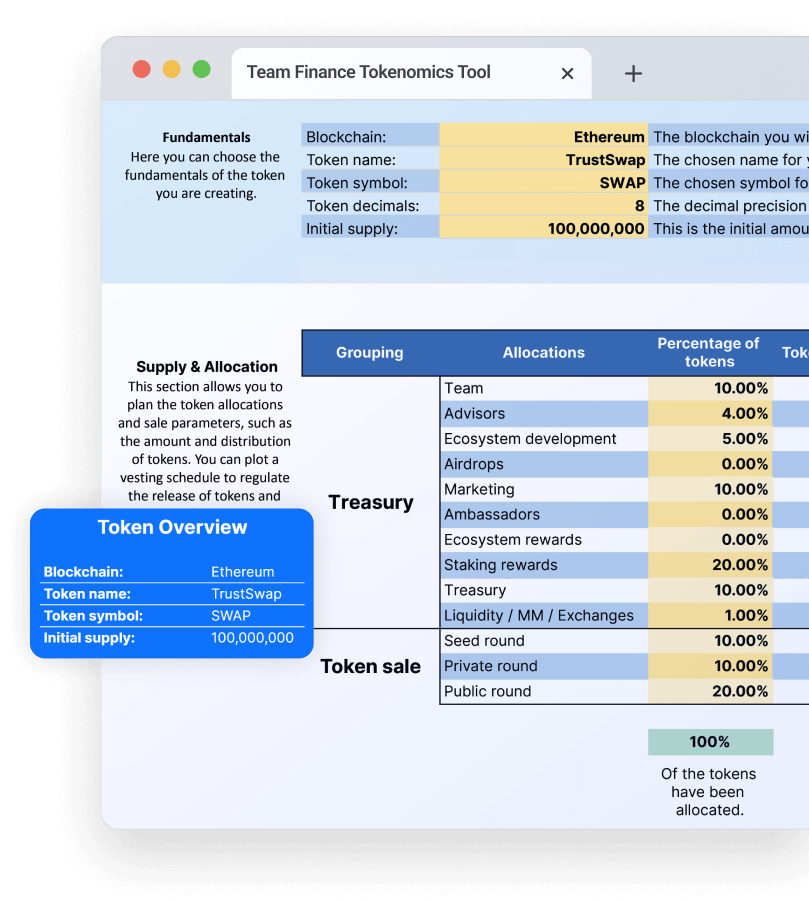Edit the TrustSwap token name field

pos(545,159)
